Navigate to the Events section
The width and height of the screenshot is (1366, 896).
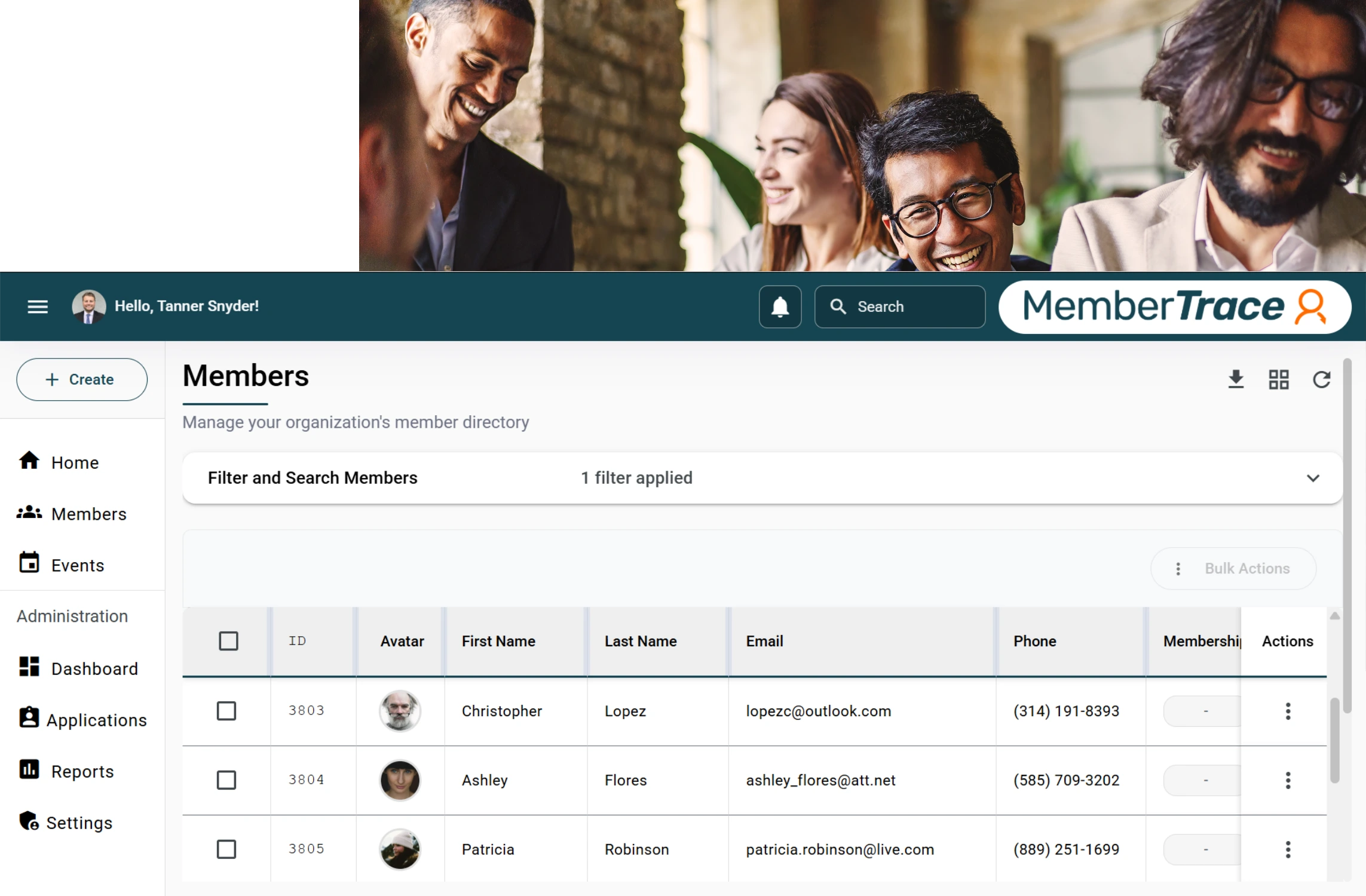click(x=77, y=565)
